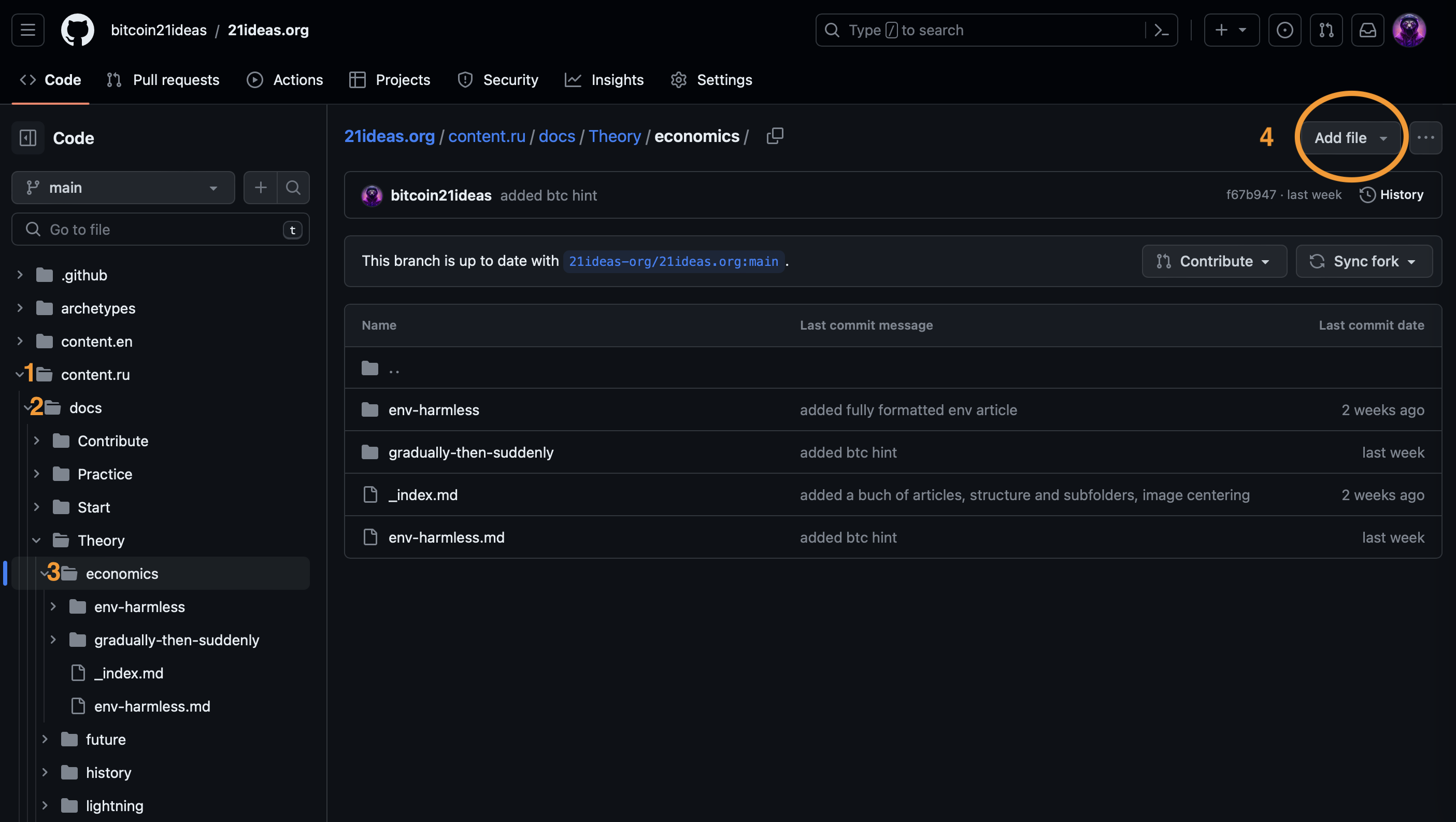Screen dimensions: 1456x822
Task: Open the Sync fork dropdown
Action: 1363,261
